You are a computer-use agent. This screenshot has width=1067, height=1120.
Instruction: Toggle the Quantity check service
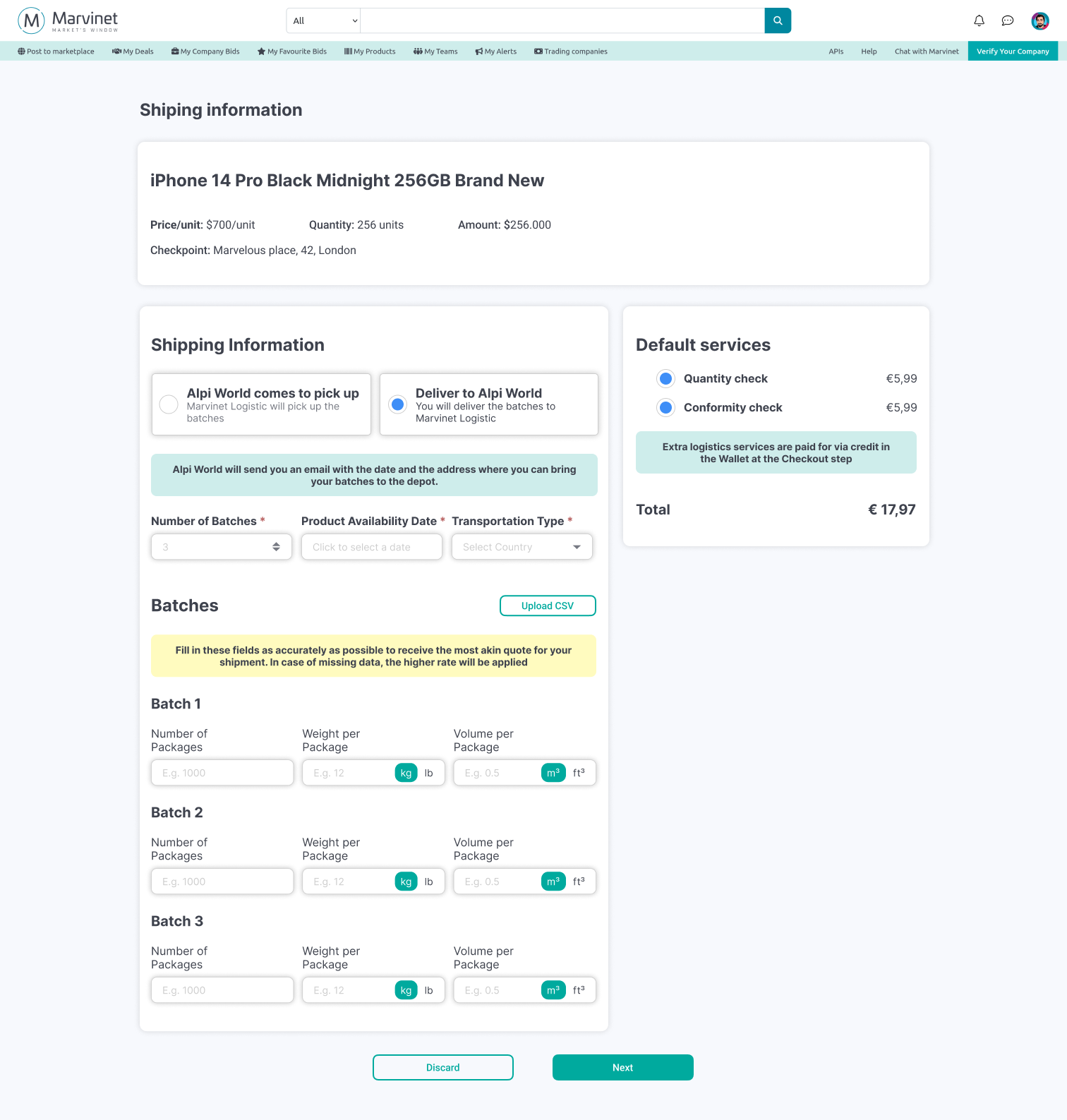point(665,378)
